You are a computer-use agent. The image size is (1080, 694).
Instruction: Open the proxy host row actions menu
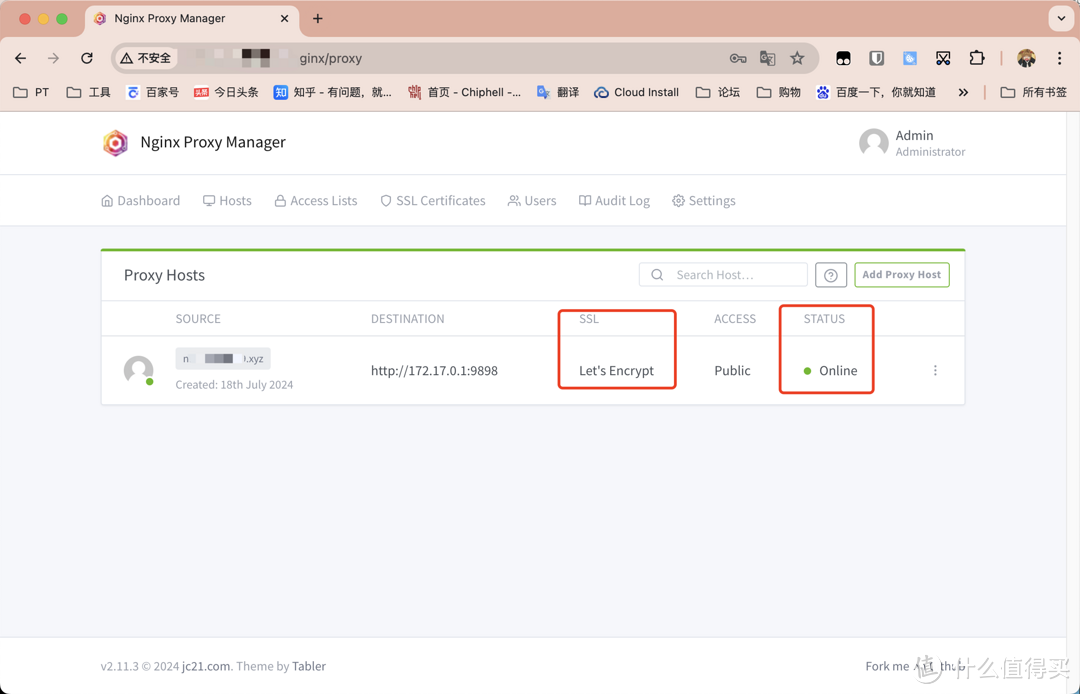[x=935, y=370]
